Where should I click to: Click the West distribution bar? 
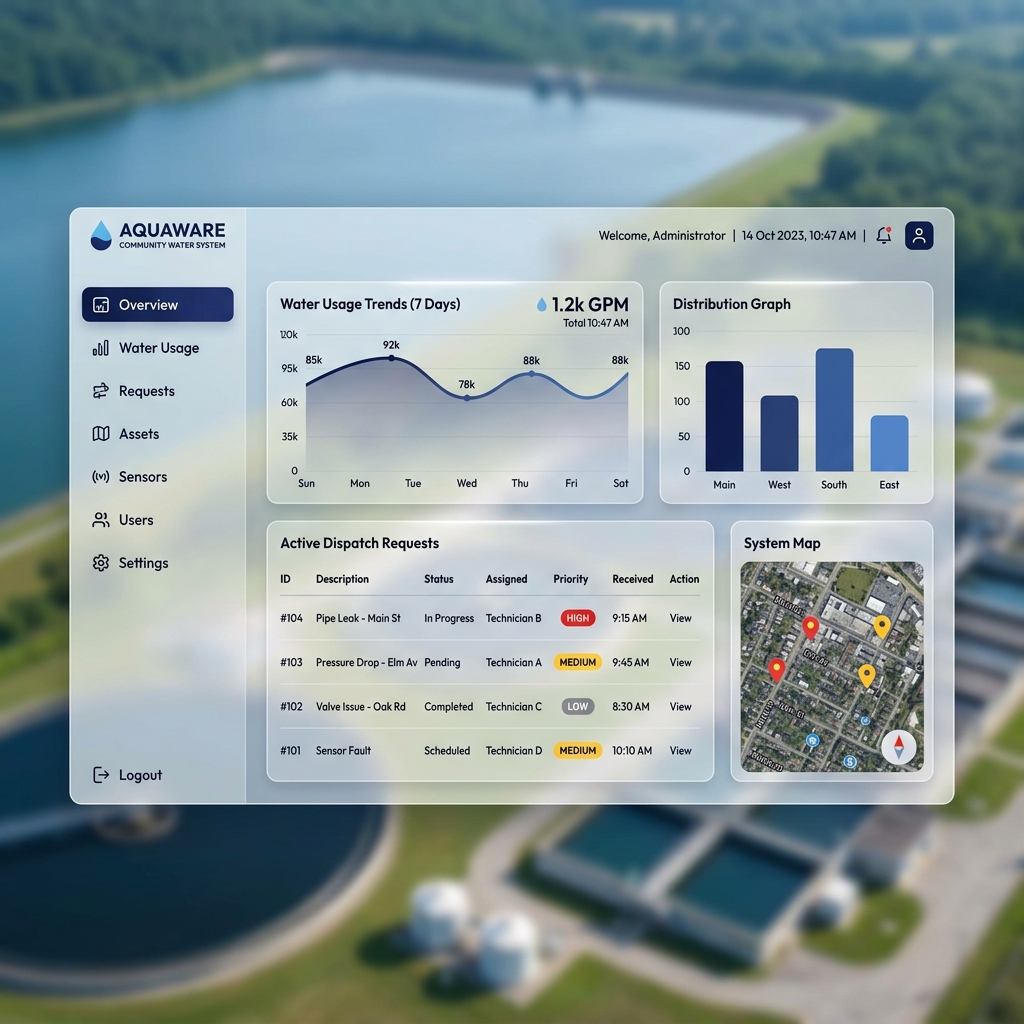pos(779,434)
